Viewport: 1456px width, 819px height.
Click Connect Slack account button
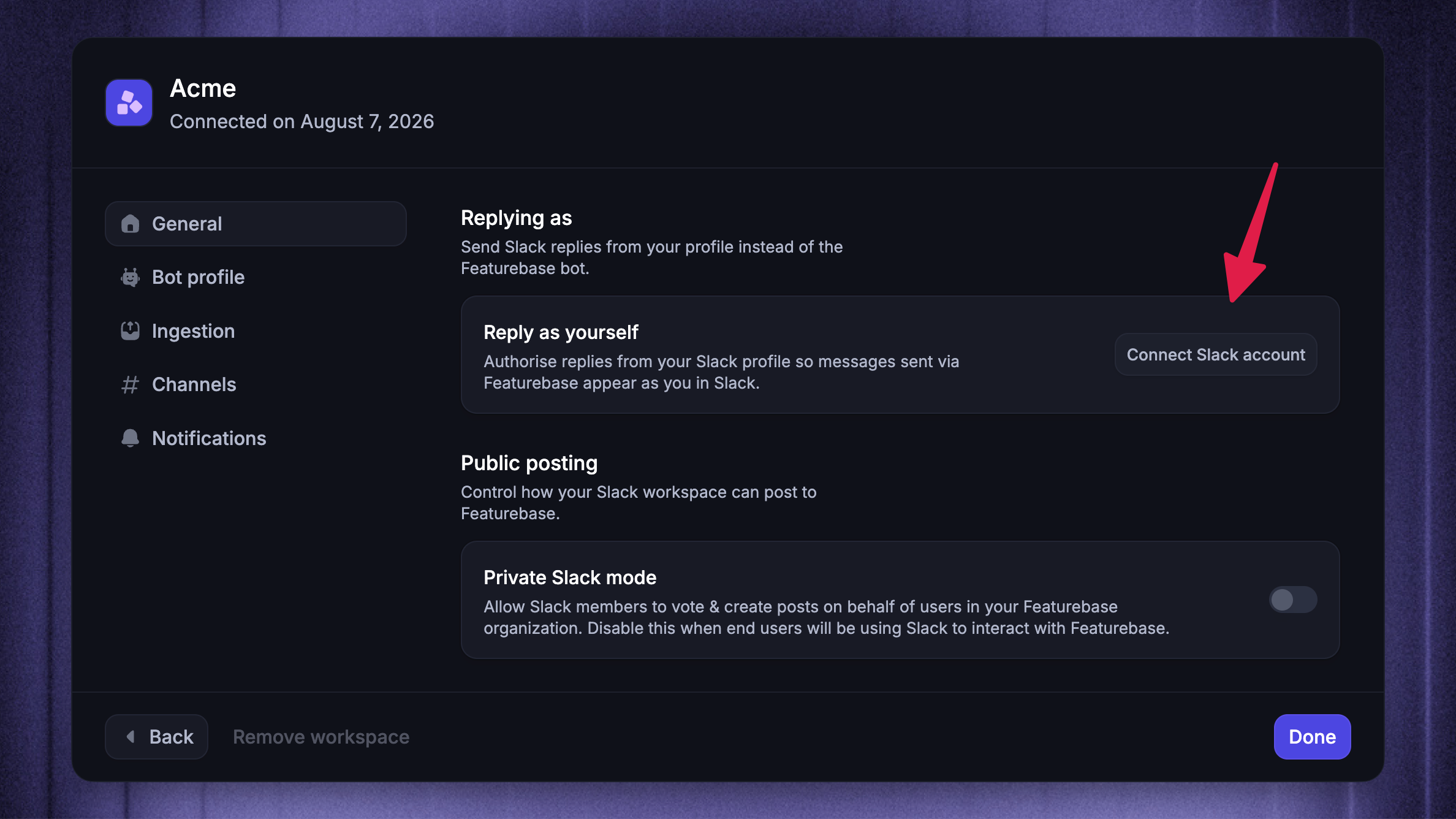pyautogui.click(x=1216, y=354)
